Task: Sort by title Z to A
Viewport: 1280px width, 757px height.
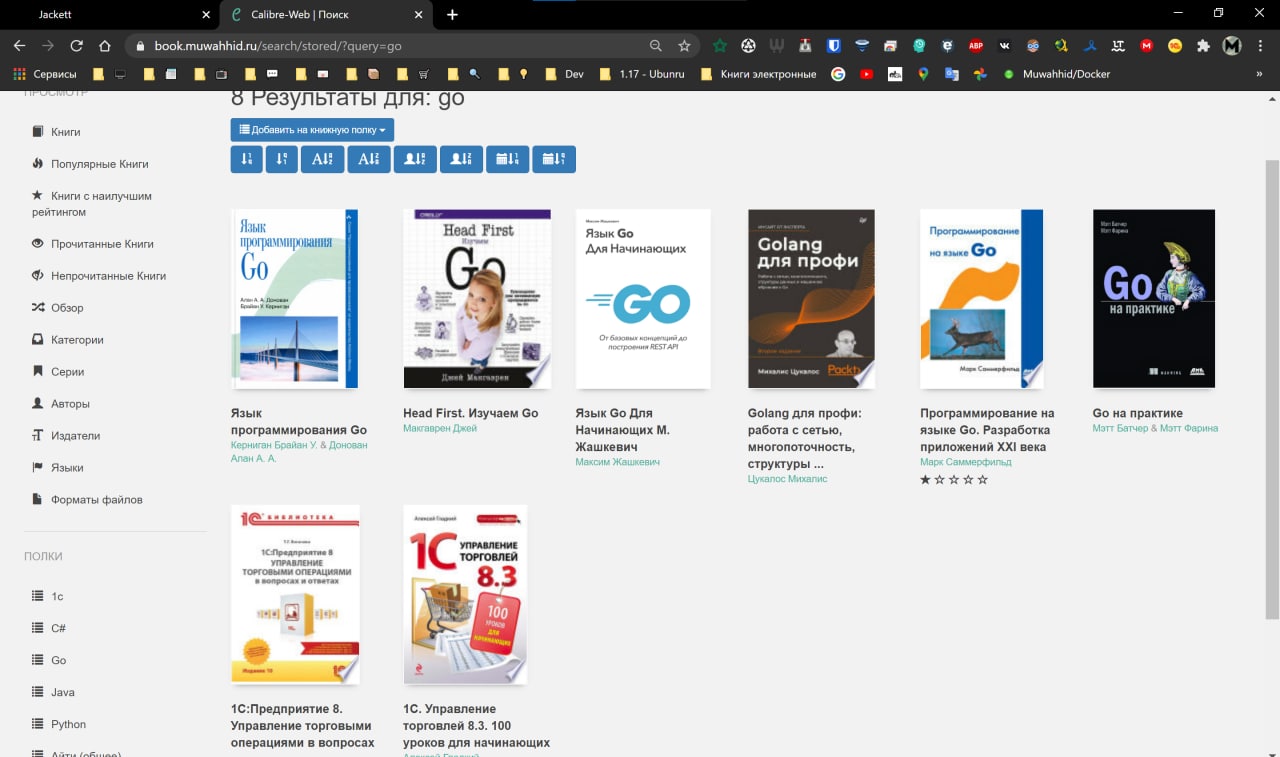Action: [369, 159]
